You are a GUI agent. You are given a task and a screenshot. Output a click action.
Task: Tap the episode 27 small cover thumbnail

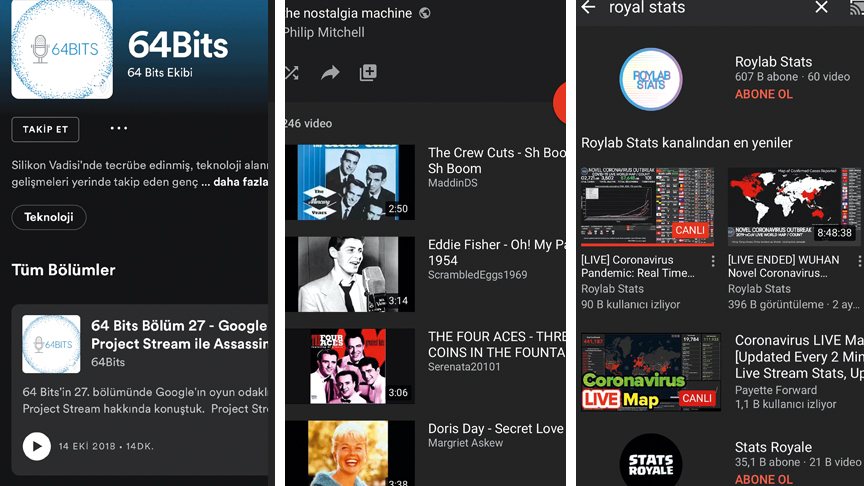tap(51, 344)
